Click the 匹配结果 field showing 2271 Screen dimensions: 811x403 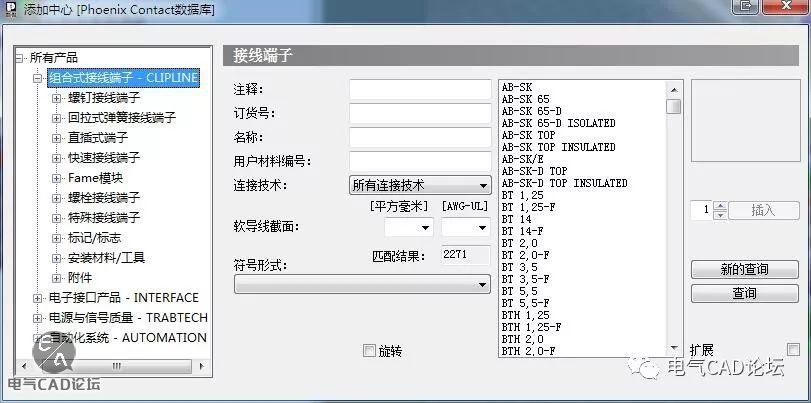click(466, 255)
